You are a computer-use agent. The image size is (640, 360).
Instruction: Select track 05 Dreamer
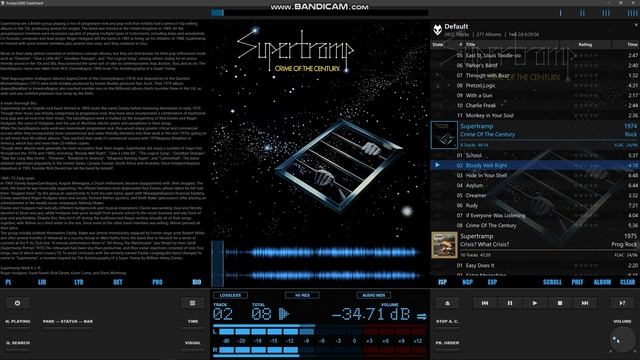point(535,195)
